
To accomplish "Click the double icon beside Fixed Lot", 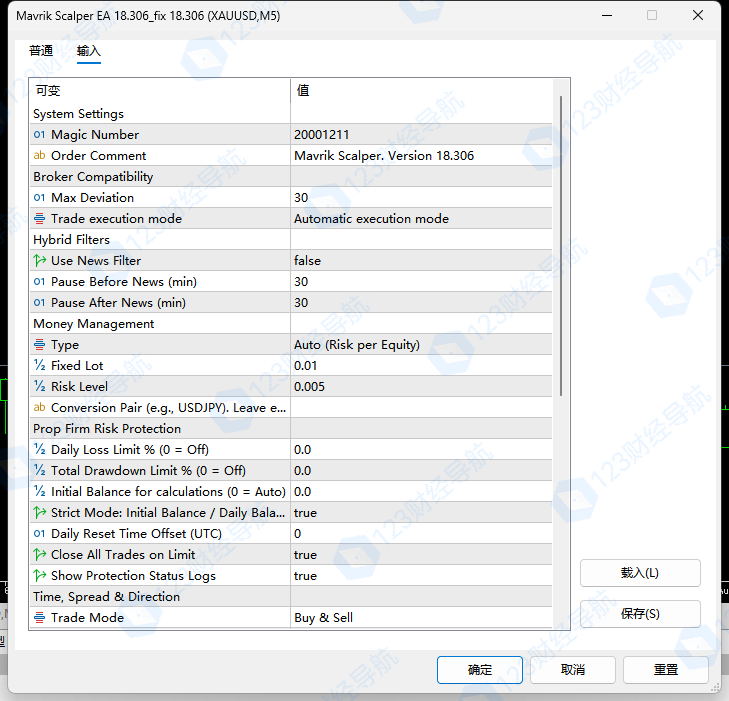I will pos(40,366).
